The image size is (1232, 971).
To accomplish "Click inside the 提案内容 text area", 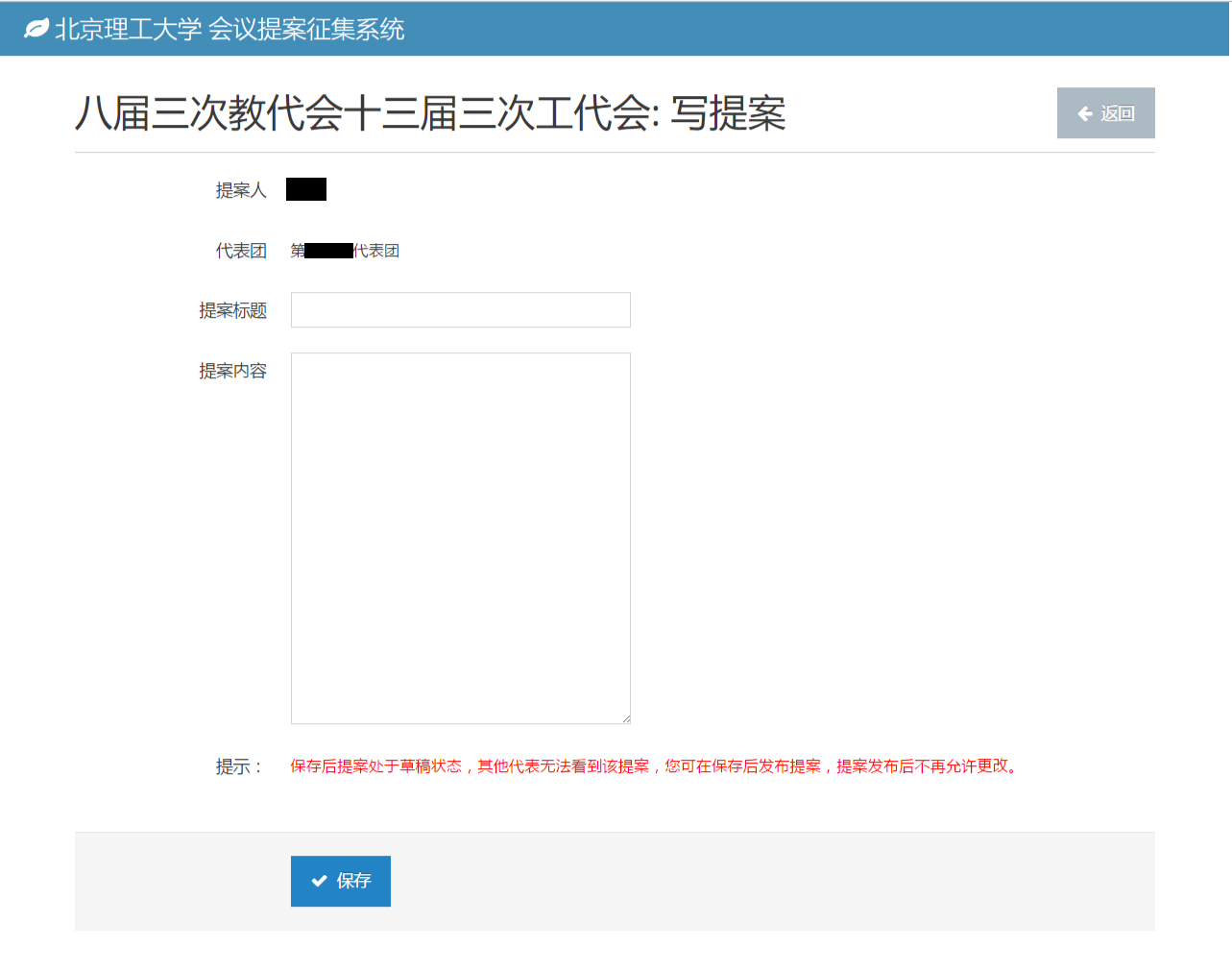I will (460, 538).
